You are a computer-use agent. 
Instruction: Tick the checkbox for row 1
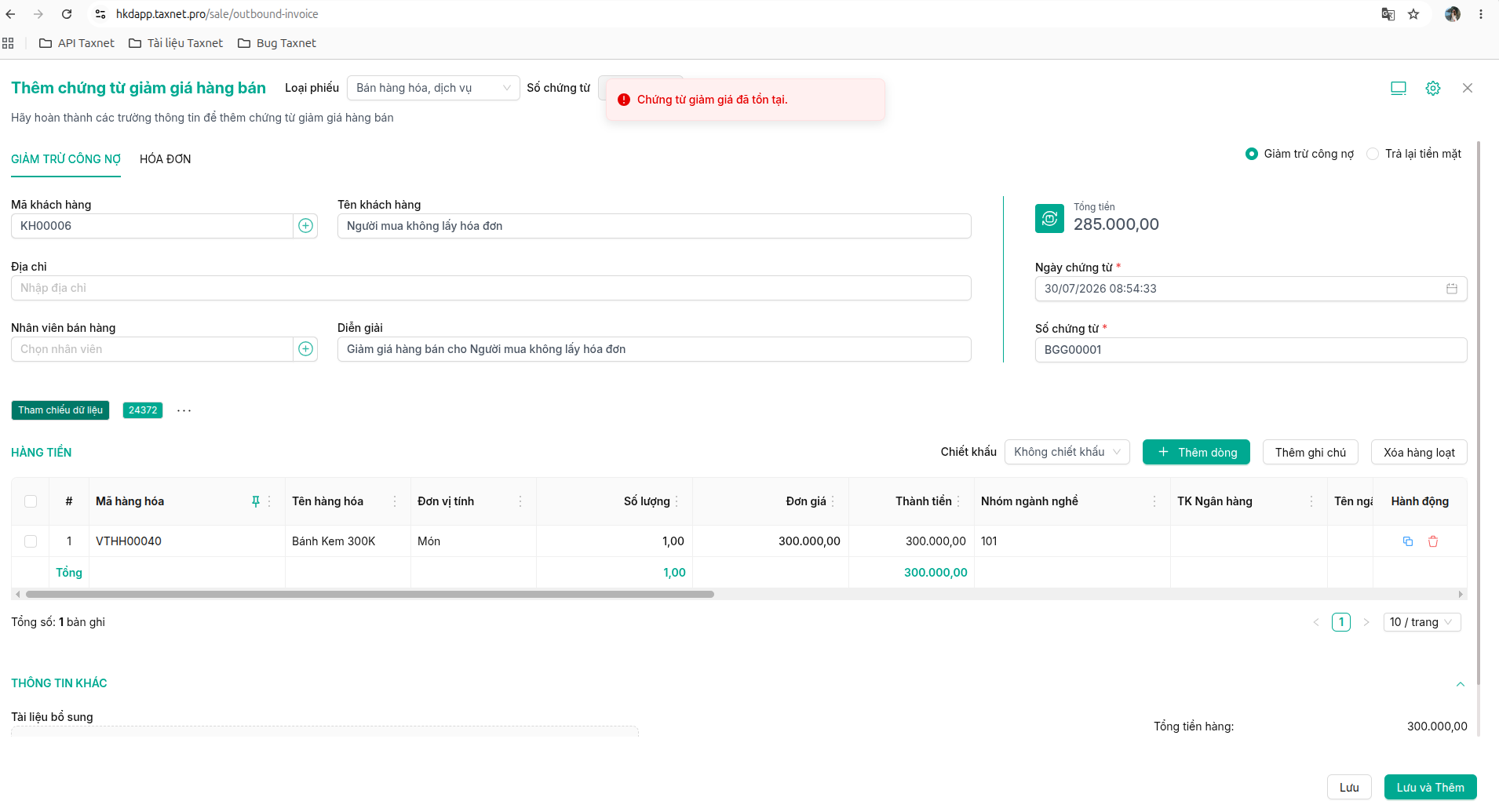pos(31,541)
